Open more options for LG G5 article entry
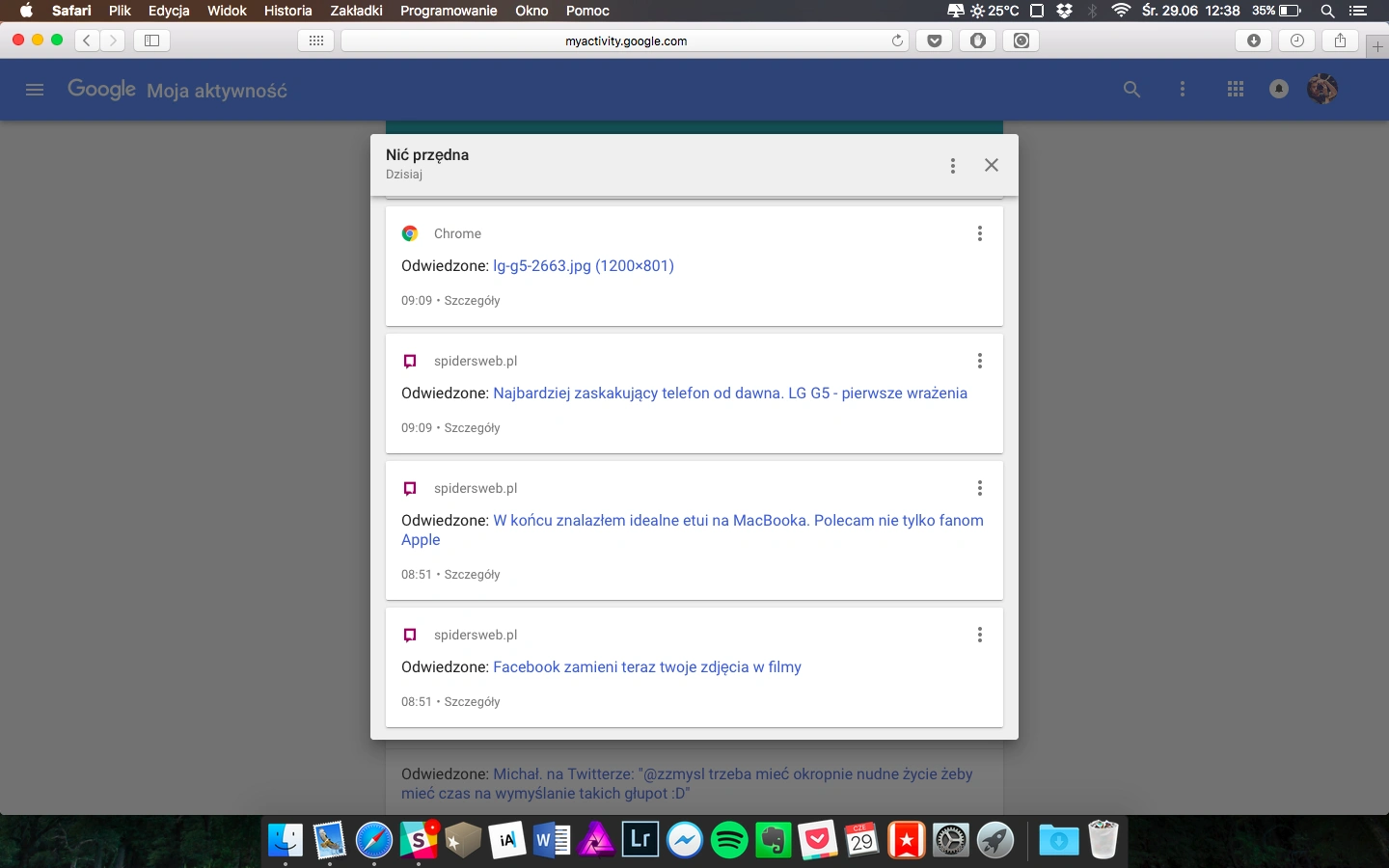This screenshot has width=1389, height=868. (979, 361)
